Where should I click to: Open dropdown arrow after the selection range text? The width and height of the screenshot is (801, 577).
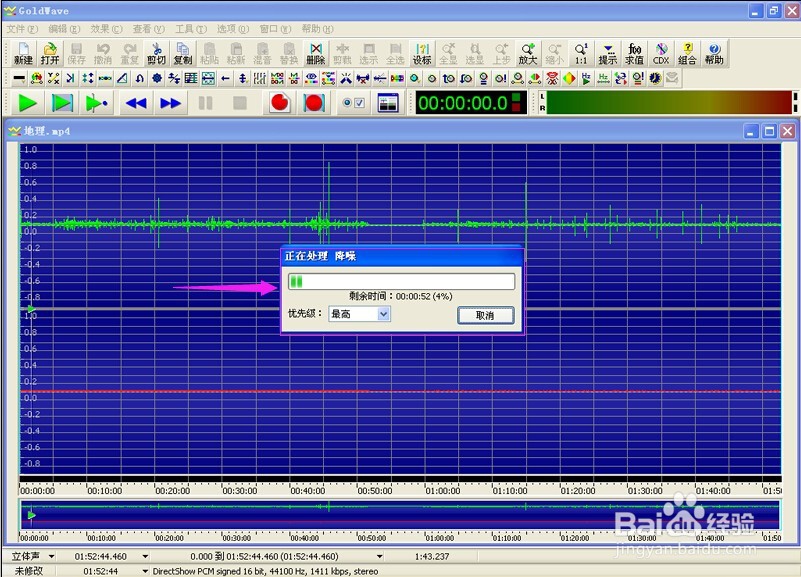click(x=380, y=557)
